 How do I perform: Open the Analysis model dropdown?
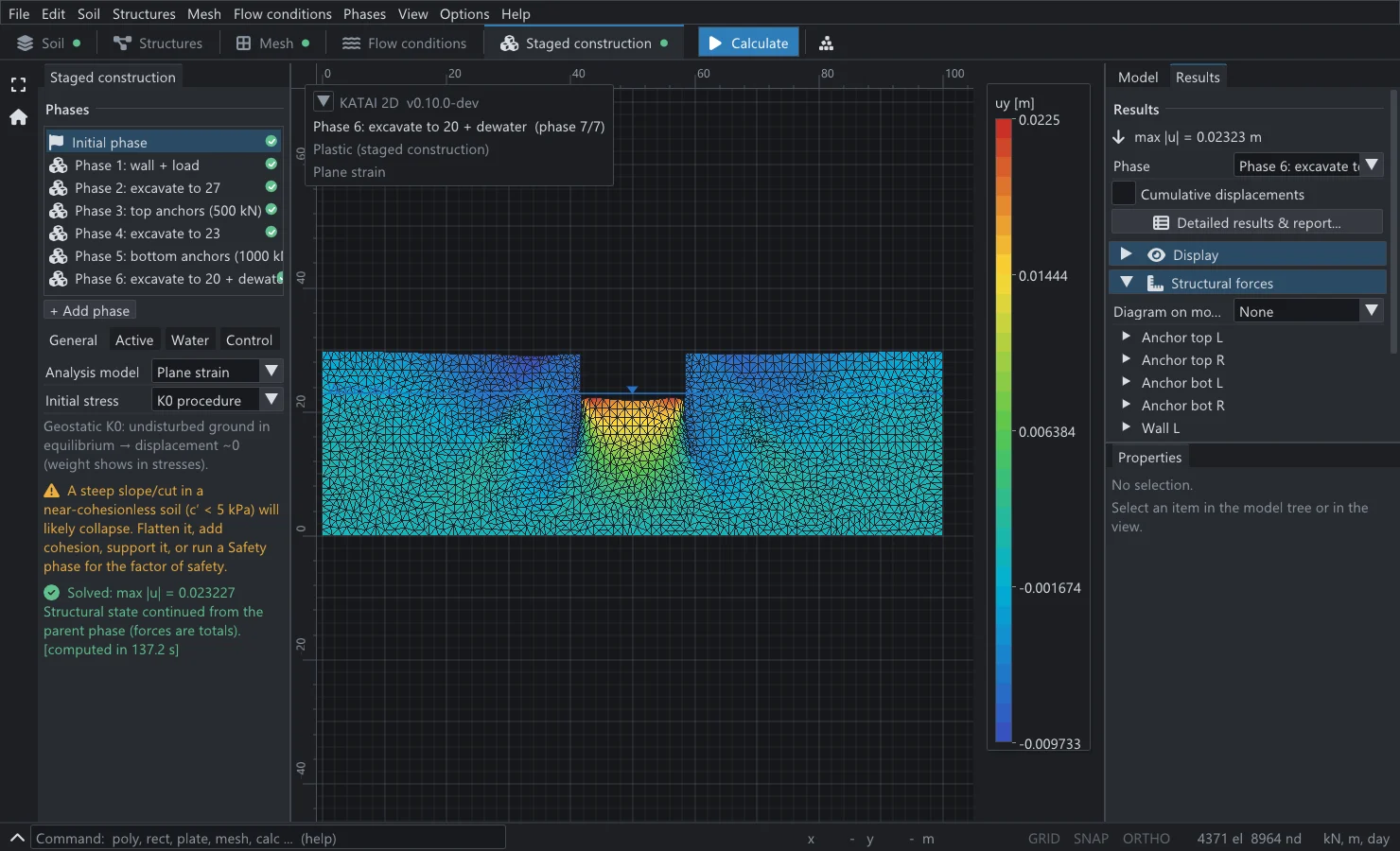[x=218, y=372]
